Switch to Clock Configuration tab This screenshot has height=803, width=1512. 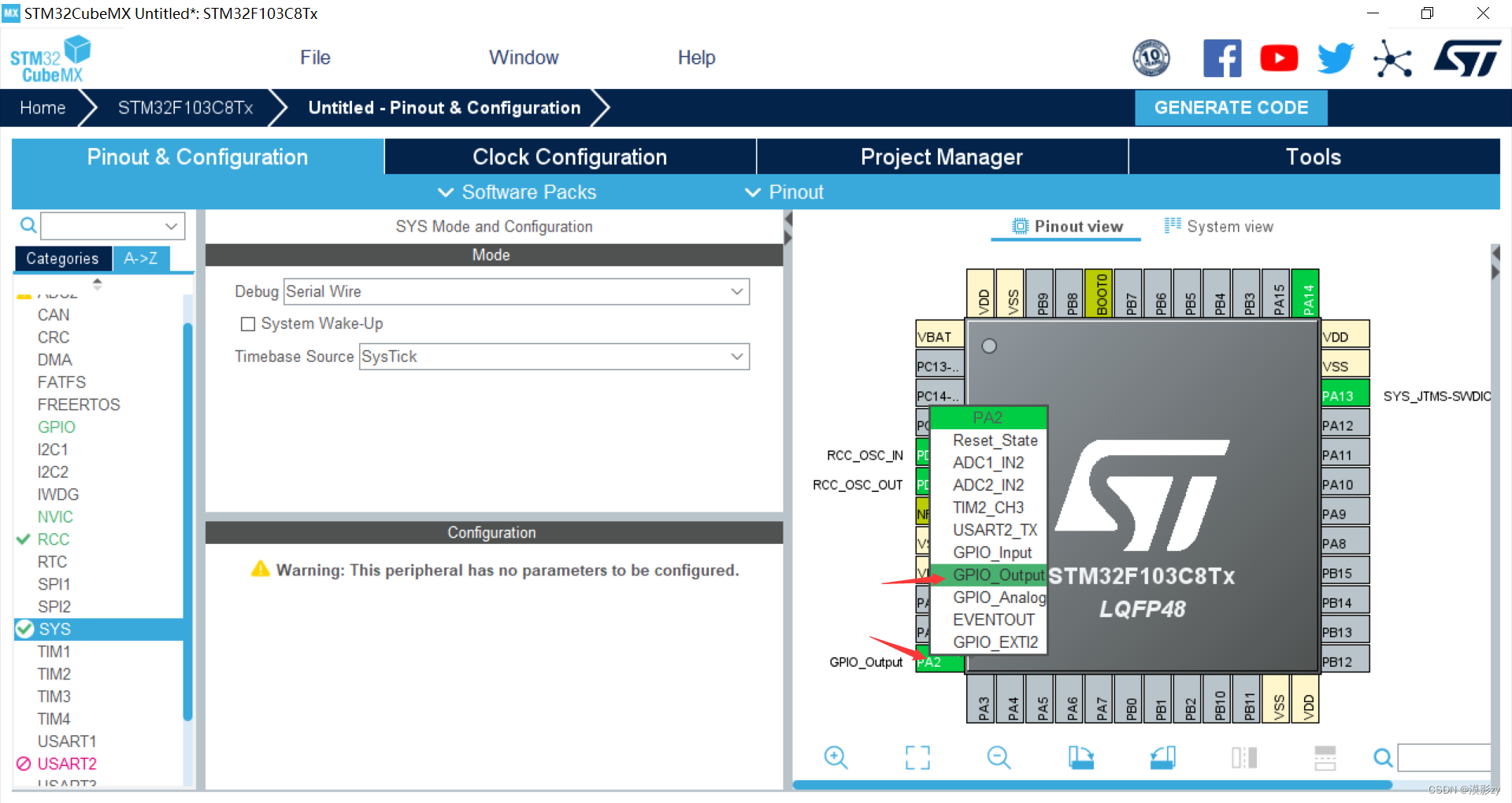click(x=570, y=157)
